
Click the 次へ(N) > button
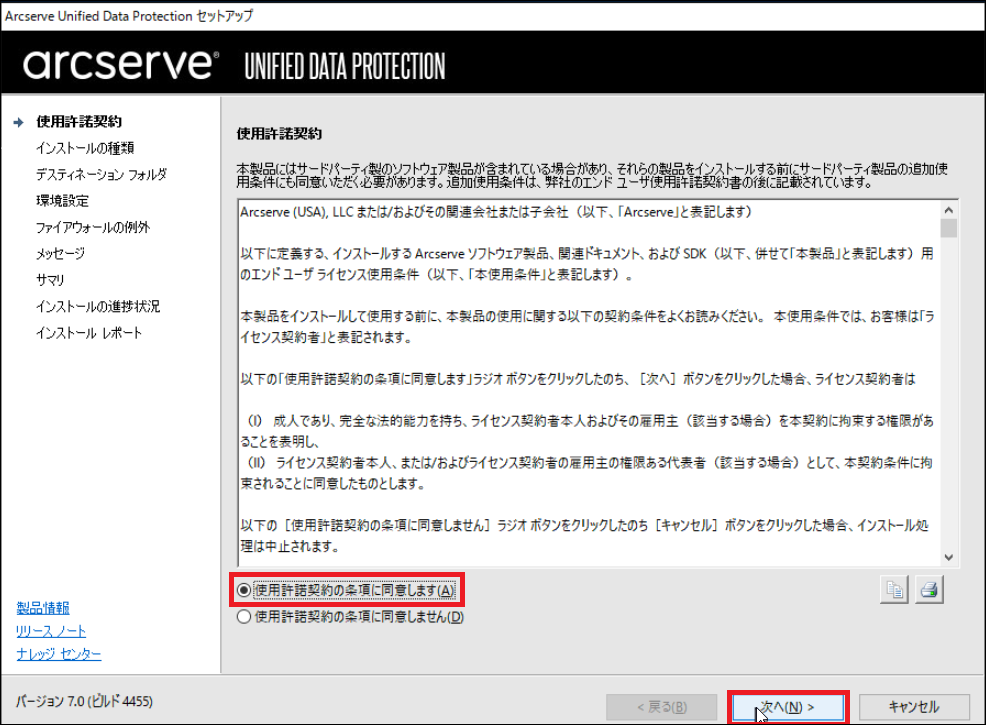(x=788, y=707)
